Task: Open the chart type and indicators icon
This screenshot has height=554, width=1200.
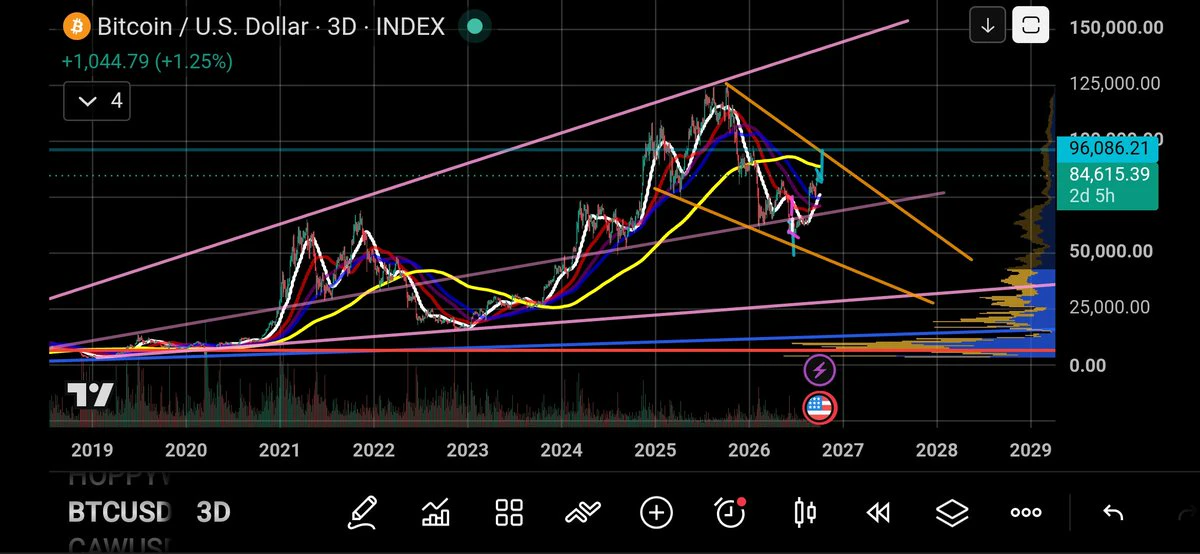Action: pyautogui.click(x=436, y=514)
